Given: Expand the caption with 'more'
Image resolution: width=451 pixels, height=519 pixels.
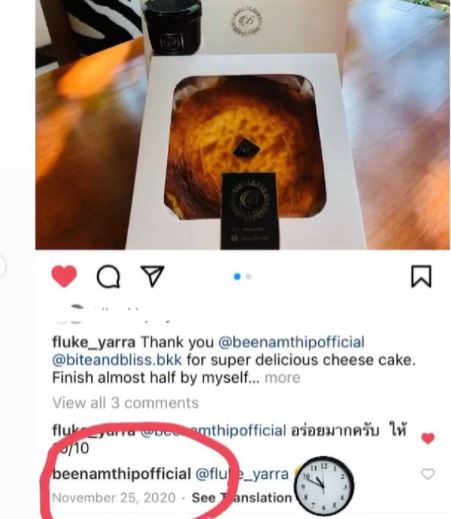Looking at the screenshot, I should pos(282,378).
